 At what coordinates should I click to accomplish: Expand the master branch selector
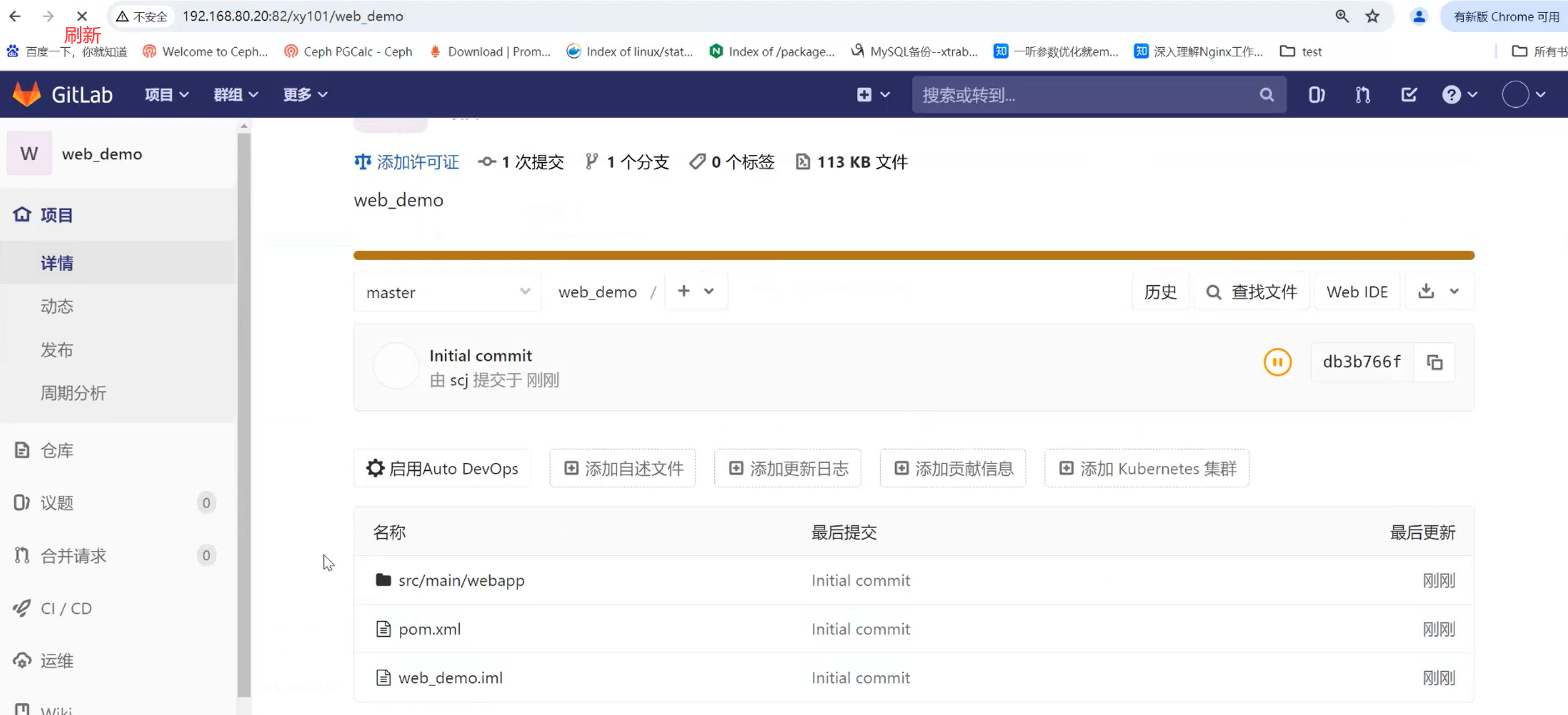pyautogui.click(x=448, y=292)
